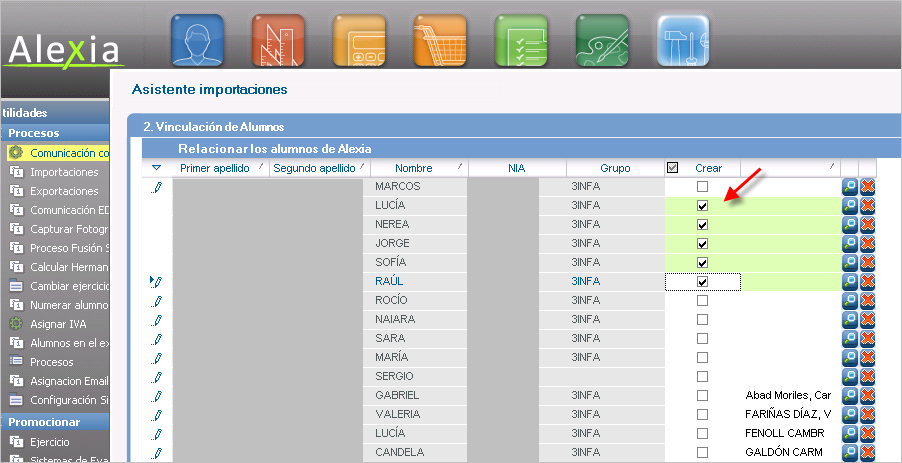Click the search icon in MARCOS row
Image resolution: width=902 pixels, height=463 pixels.
pos(850,187)
